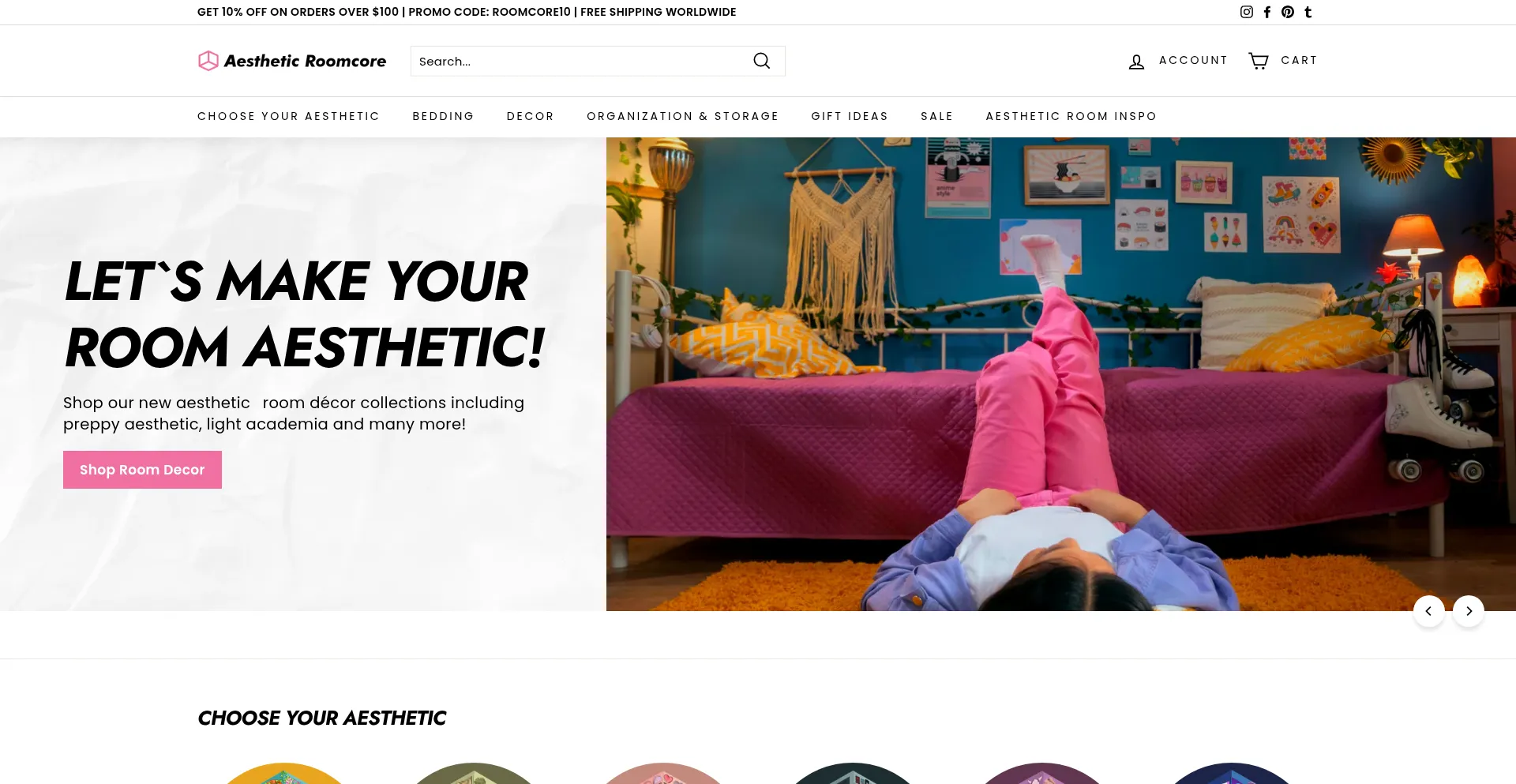
Task: Click the Aesthetic Roomcore logo
Action: point(292,61)
